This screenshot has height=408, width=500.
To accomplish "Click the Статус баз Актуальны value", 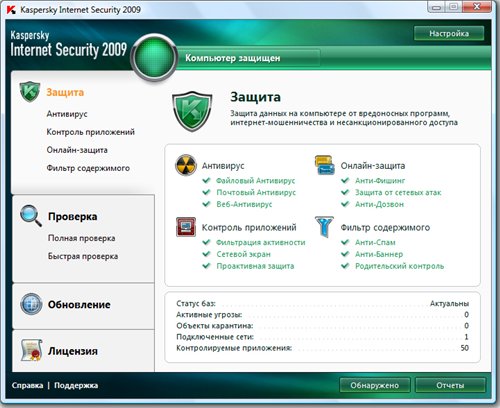I will 449,303.
